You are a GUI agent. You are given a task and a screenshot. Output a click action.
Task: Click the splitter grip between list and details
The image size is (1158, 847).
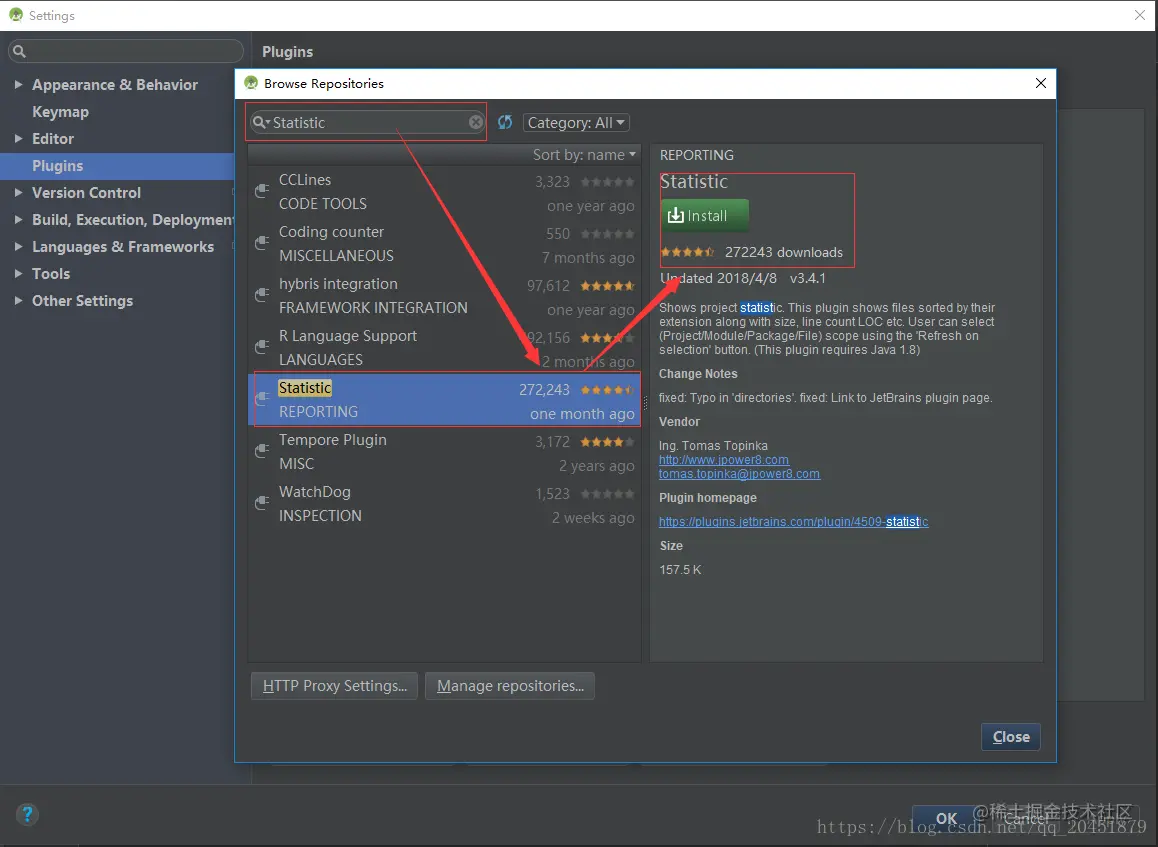click(645, 402)
